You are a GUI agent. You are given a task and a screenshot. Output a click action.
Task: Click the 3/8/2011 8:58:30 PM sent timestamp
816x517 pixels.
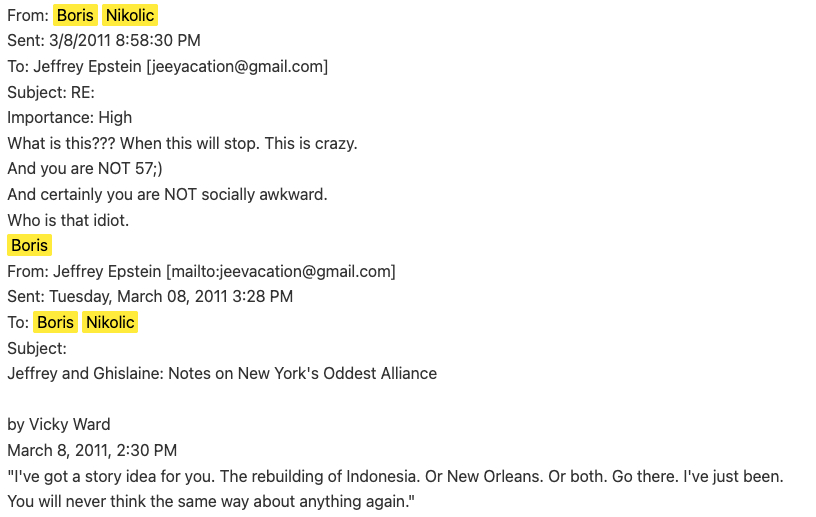point(124,40)
